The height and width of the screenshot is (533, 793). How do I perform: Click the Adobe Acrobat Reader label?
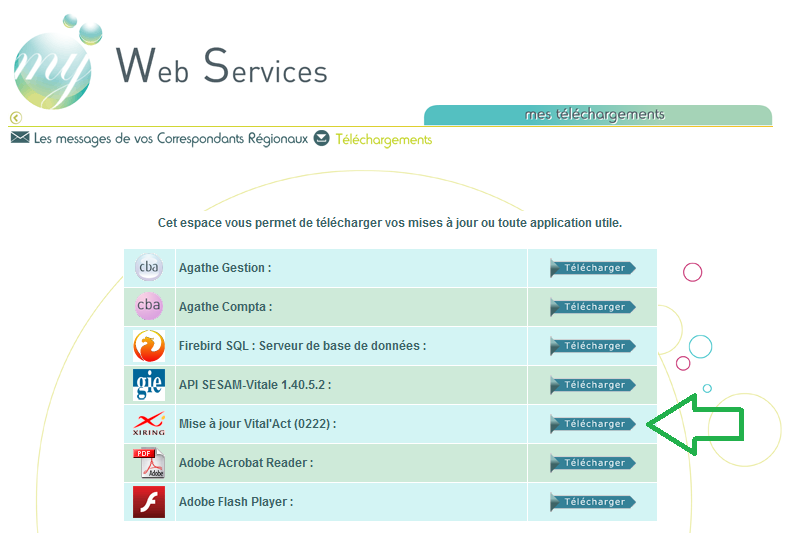pyautogui.click(x=246, y=462)
